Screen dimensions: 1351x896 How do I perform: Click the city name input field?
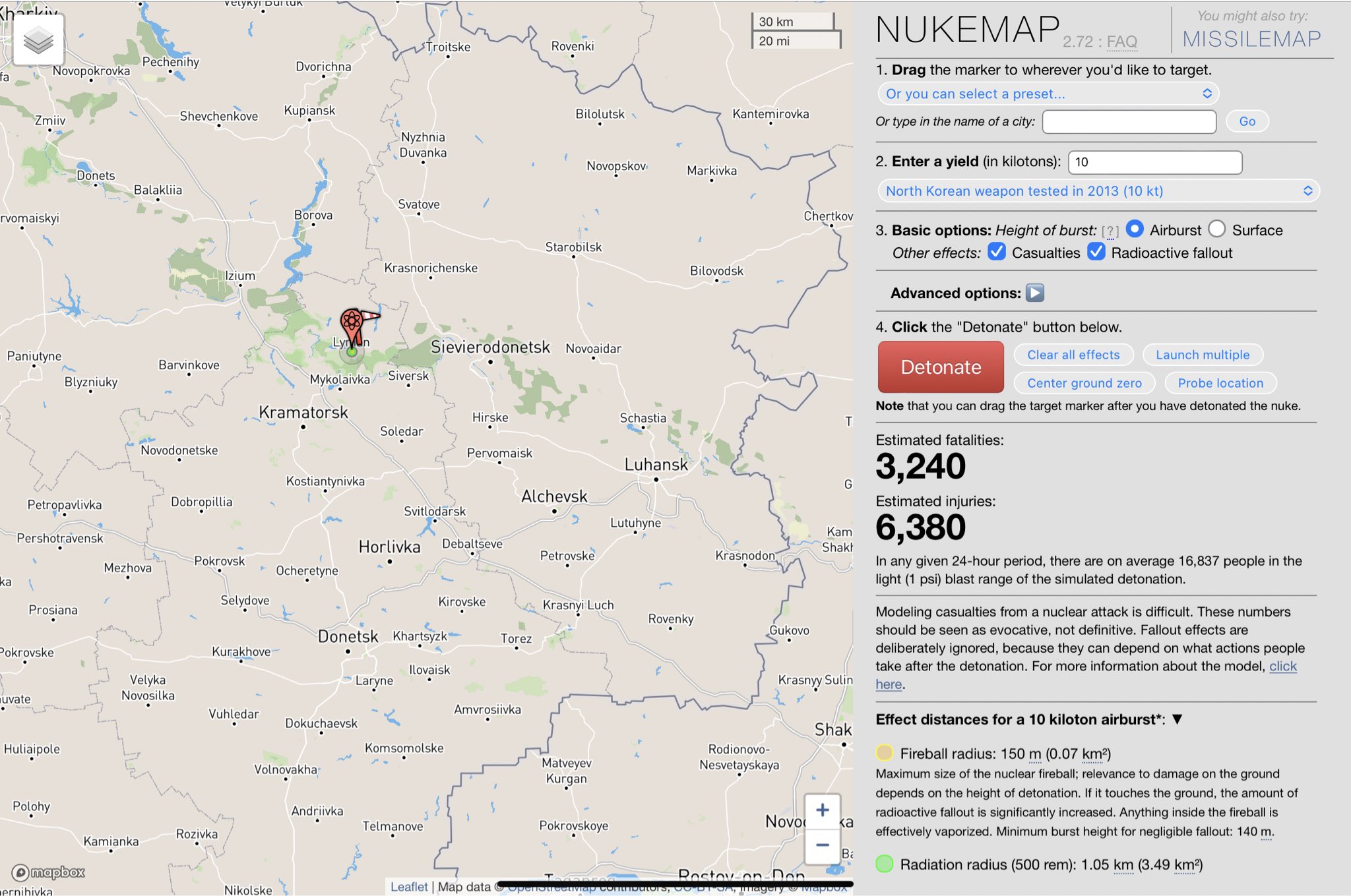point(1129,121)
